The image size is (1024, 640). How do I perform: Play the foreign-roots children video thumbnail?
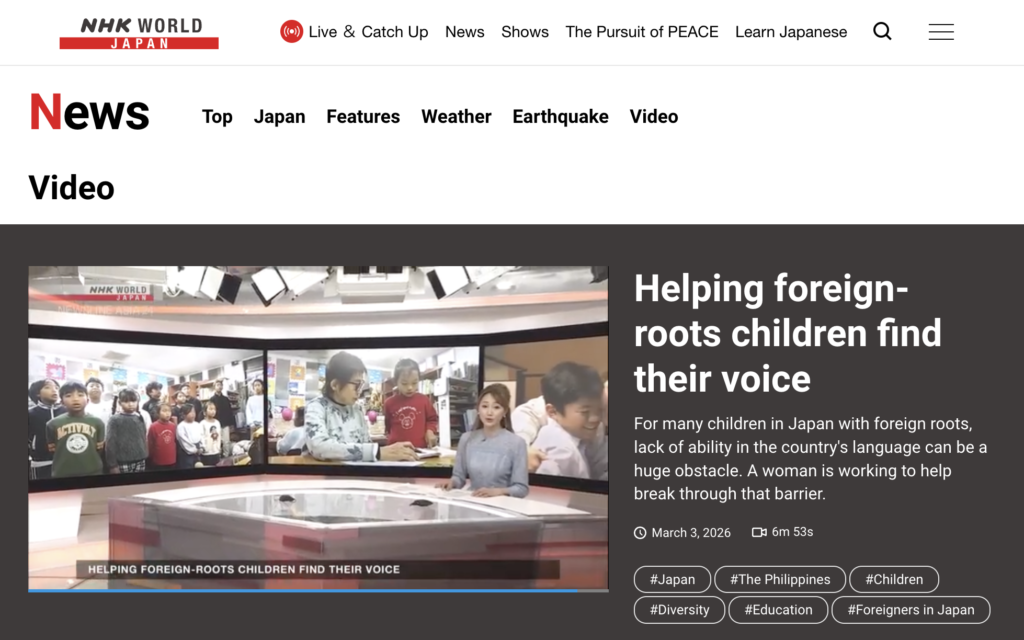[318, 427]
